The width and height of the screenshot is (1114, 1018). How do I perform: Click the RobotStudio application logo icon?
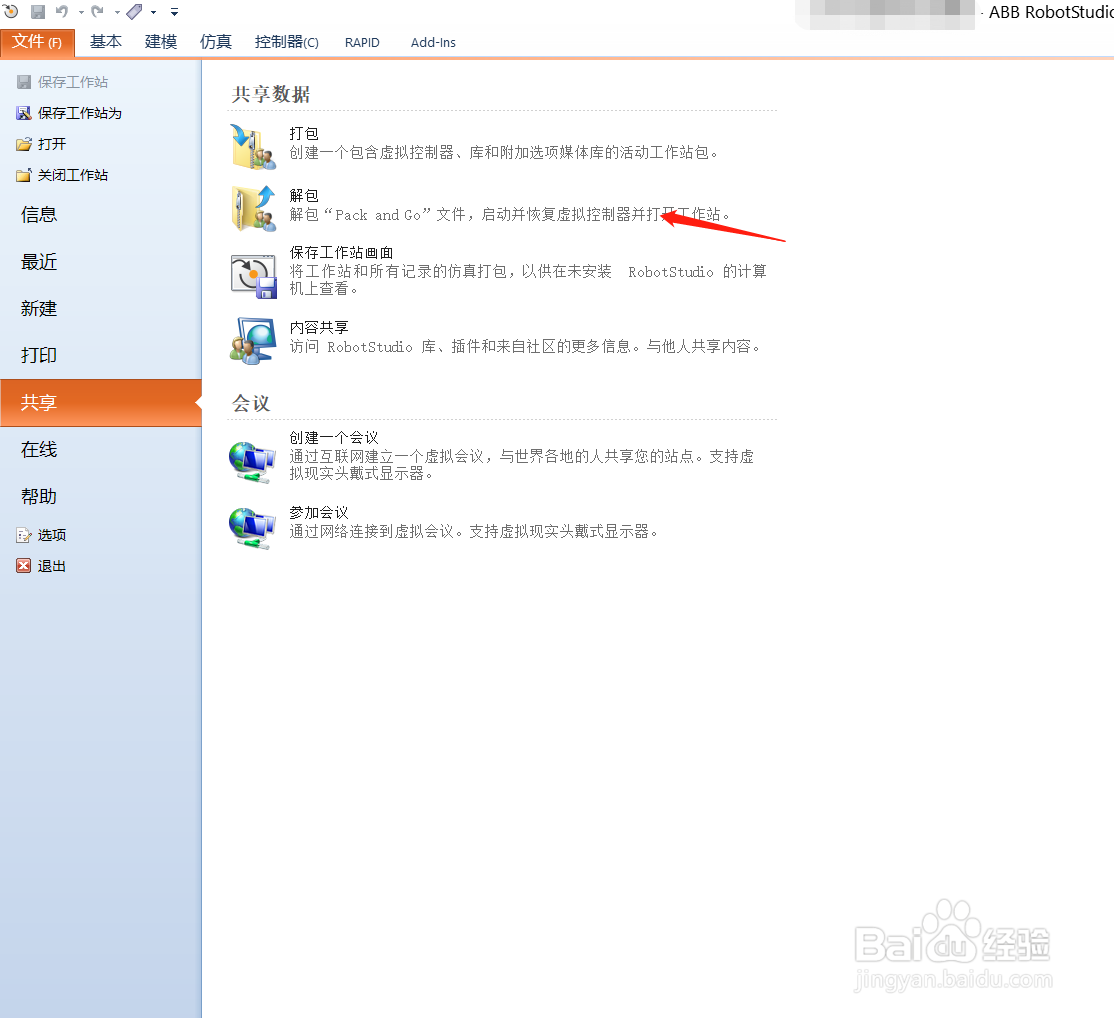pyautogui.click(x=11, y=11)
